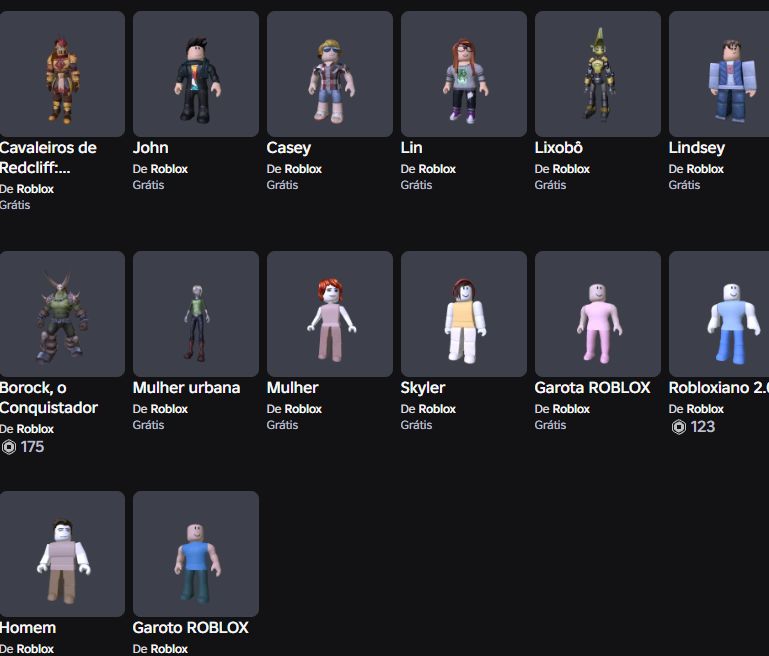Viewport: 769px width, 656px height.
Task: Click the Grátis label under Lin
Action: tap(416, 185)
